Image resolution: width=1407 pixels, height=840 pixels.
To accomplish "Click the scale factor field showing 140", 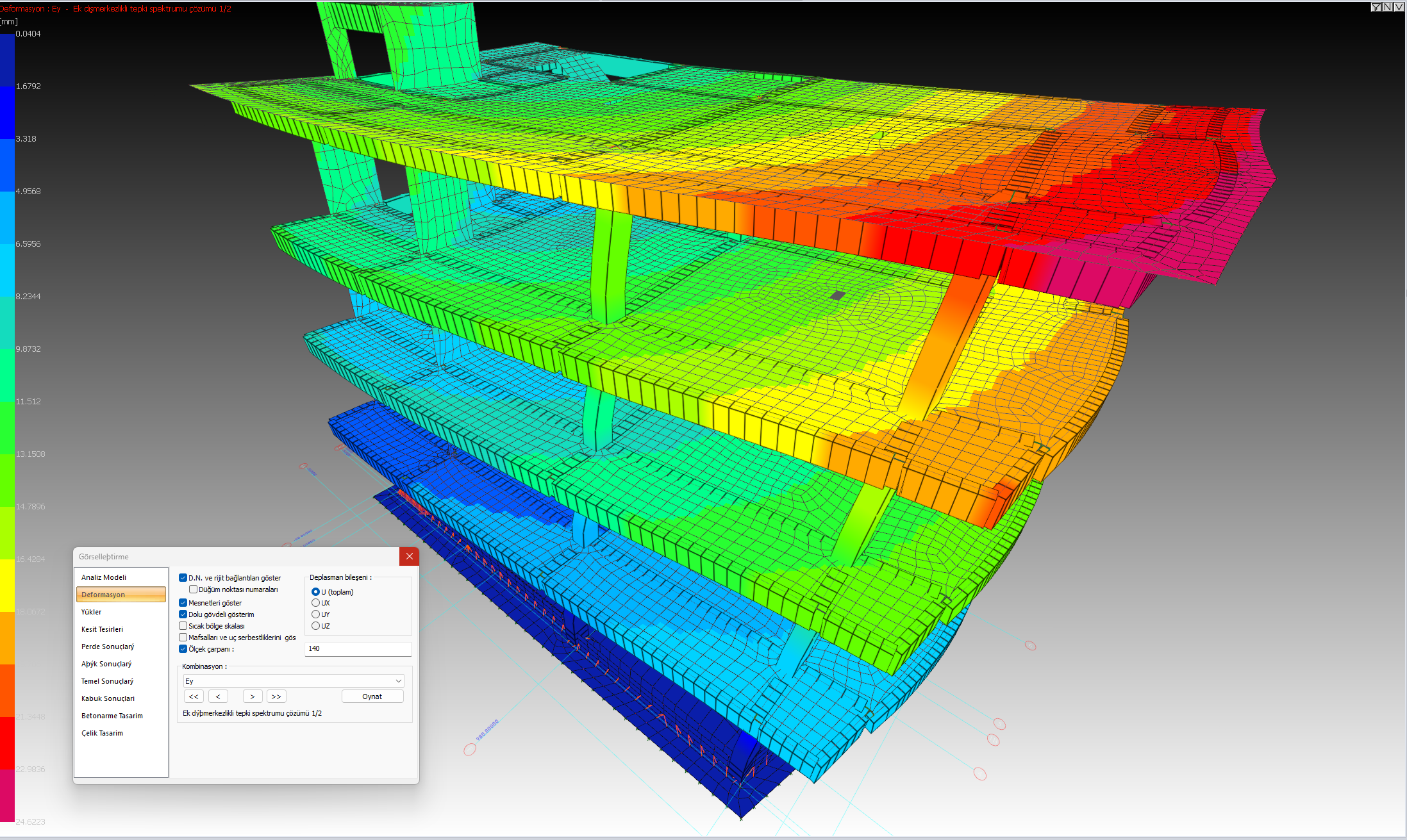I will click(x=358, y=648).
